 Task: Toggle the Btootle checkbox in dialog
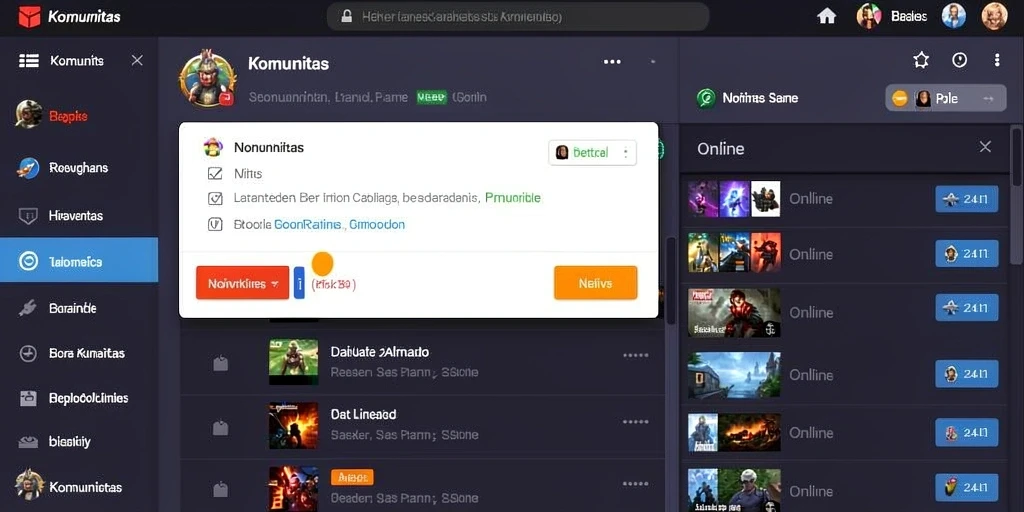tap(214, 225)
